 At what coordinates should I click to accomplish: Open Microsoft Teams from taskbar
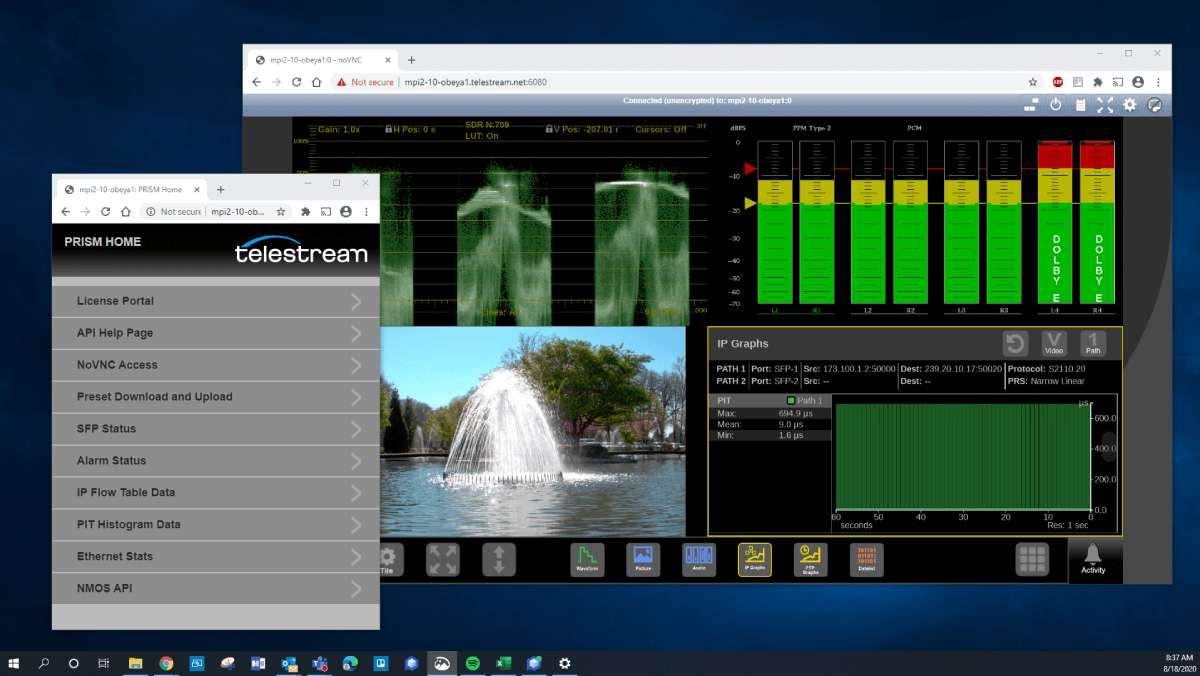pos(320,663)
